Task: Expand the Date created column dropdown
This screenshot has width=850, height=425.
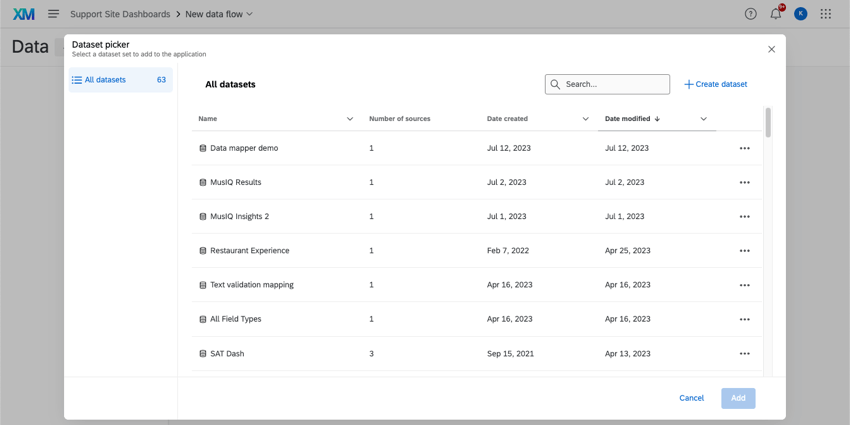Action: click(x=586, y=119)
